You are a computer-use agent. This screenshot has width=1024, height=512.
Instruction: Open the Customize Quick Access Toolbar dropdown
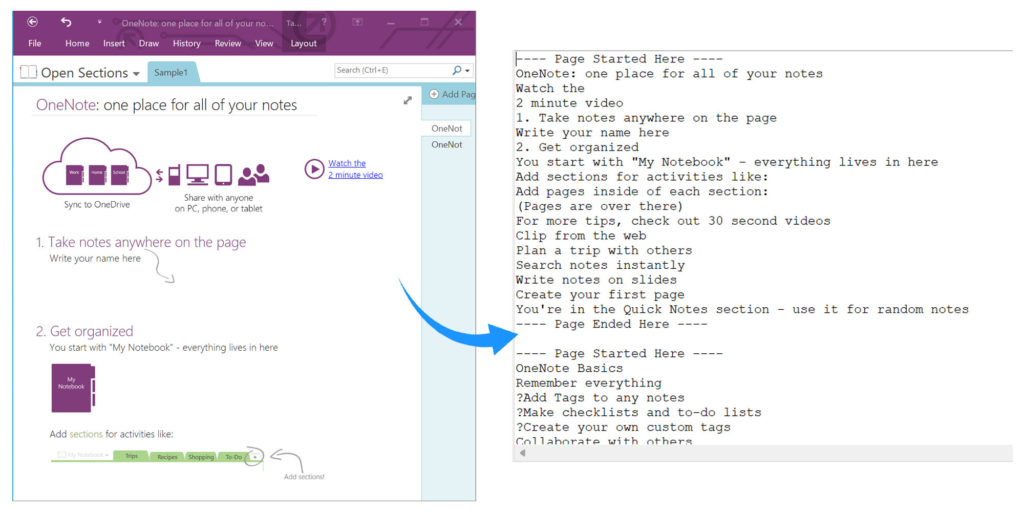coord(99,22)
